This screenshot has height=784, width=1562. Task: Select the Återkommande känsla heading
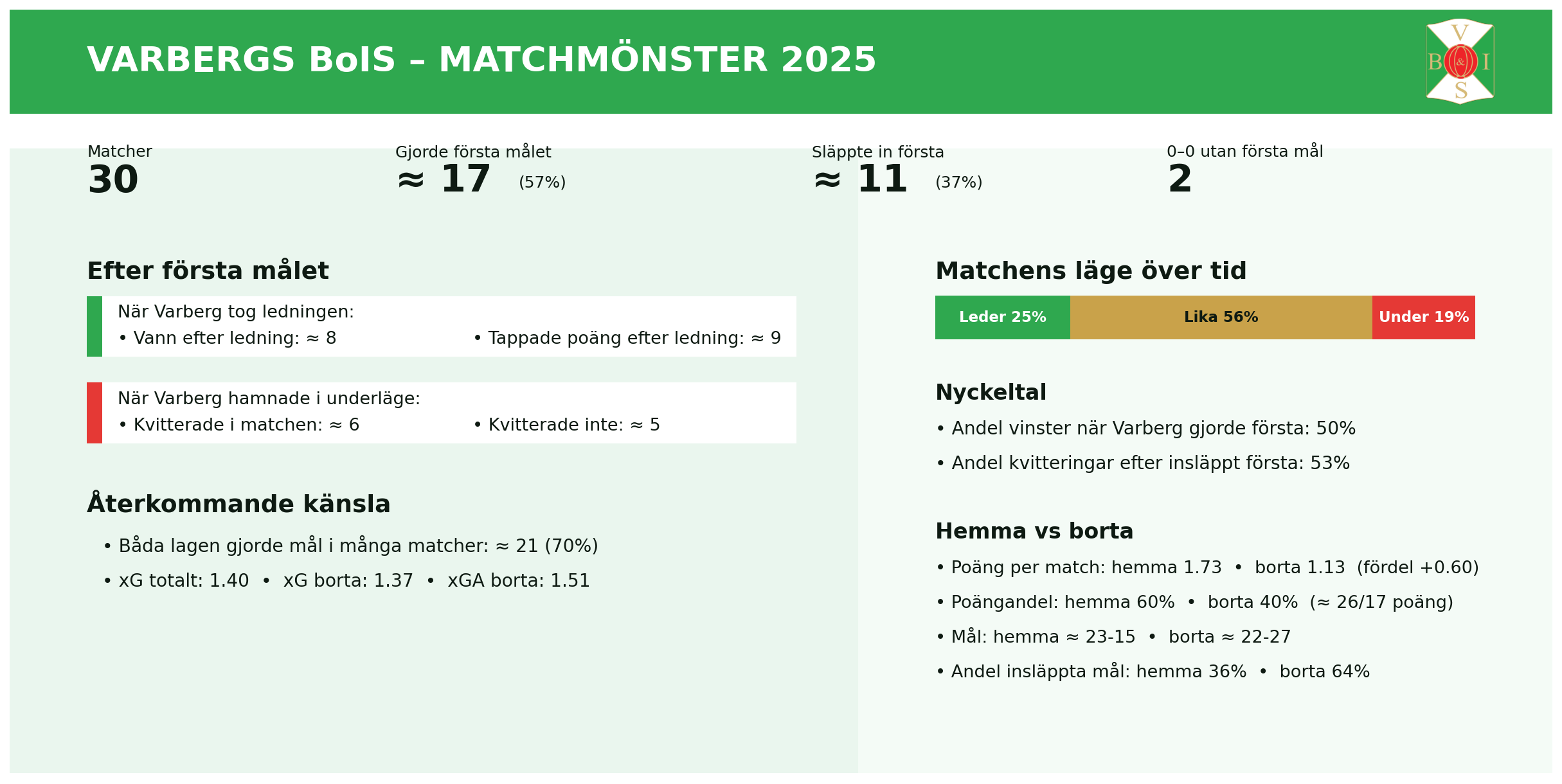(238, 504)
